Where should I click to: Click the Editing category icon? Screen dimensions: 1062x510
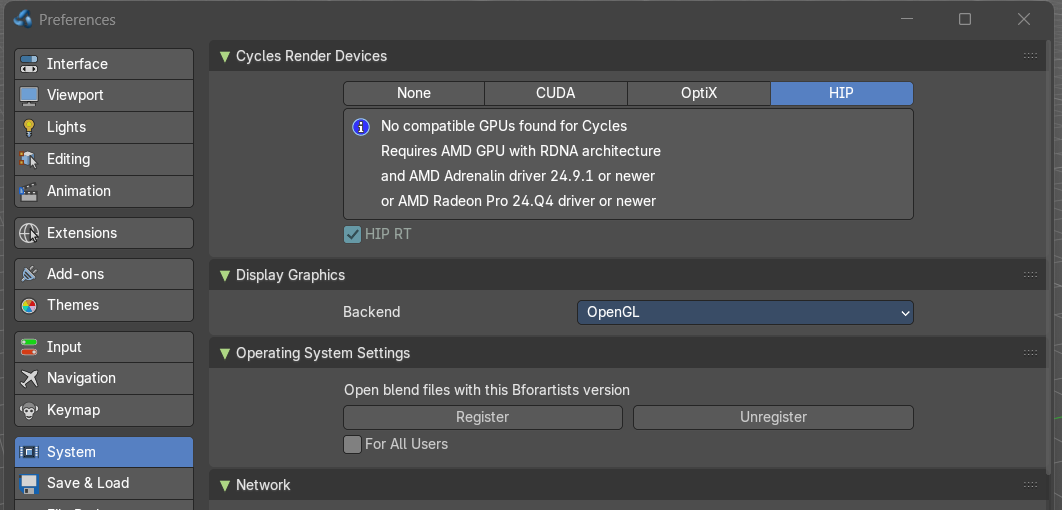click(29, 159)
